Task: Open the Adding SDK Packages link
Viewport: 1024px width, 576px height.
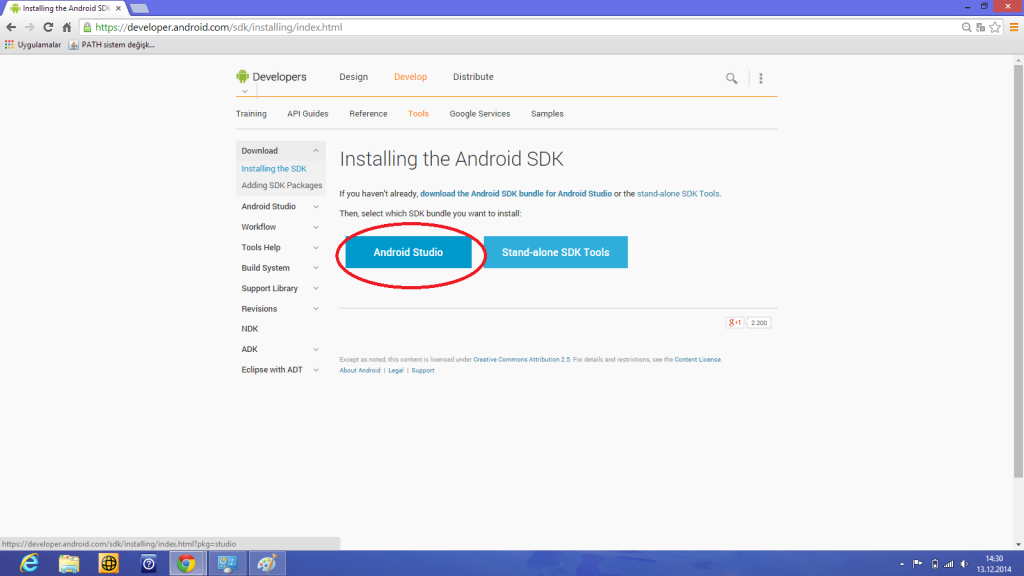Action: click(x=281, y=186)
